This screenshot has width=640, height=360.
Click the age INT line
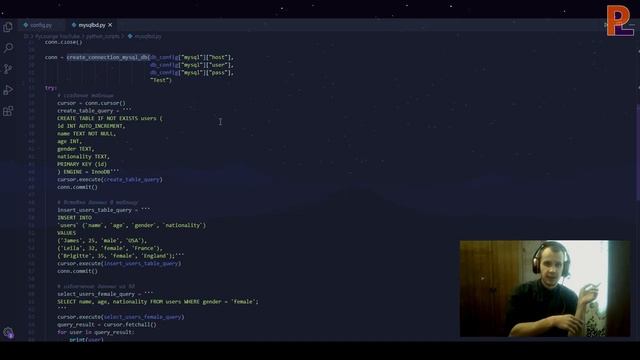69,141
